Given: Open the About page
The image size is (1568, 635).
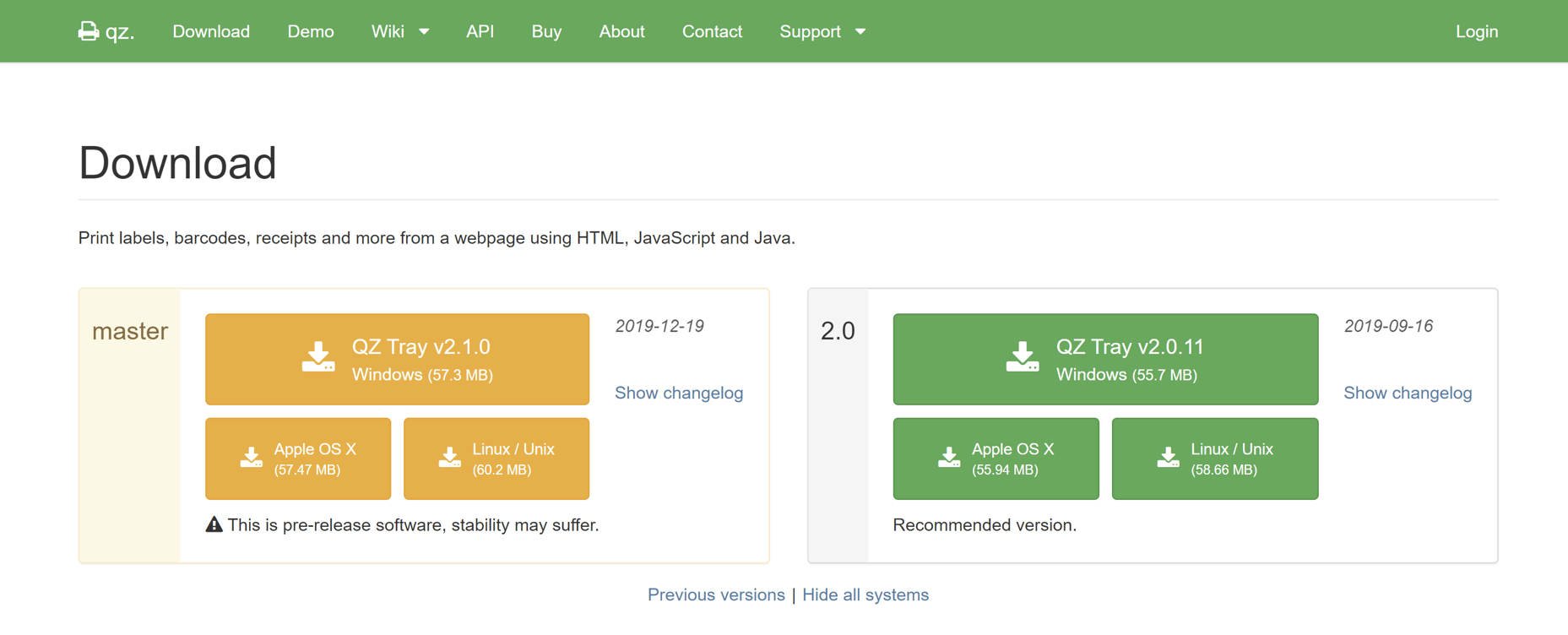Looking at the screenshot, I should [621, 31].
